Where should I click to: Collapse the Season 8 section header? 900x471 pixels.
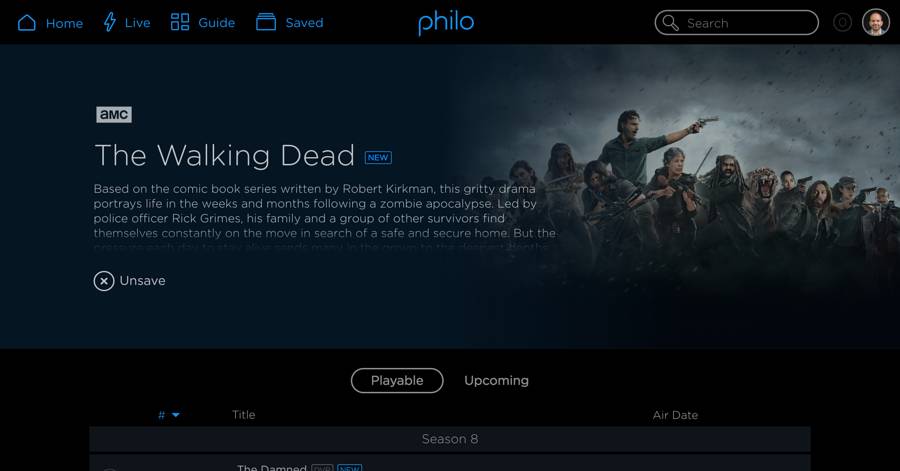(450, 439)
